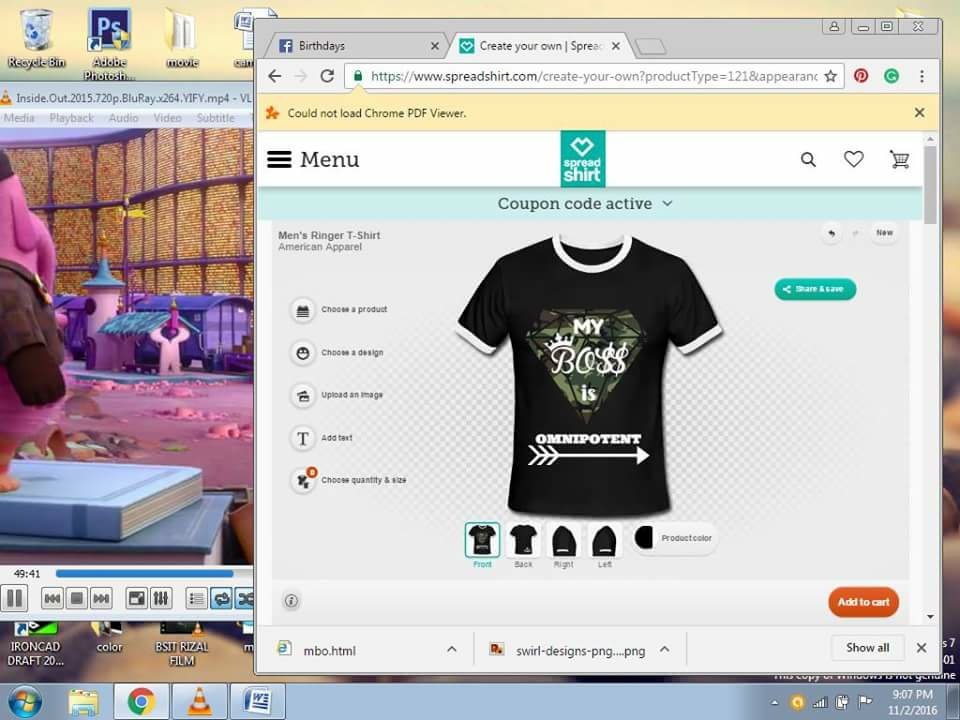Viewport: 960px width, 720px height.
Task: Click Choose a design smiley icon
Action: pos(302,353)
